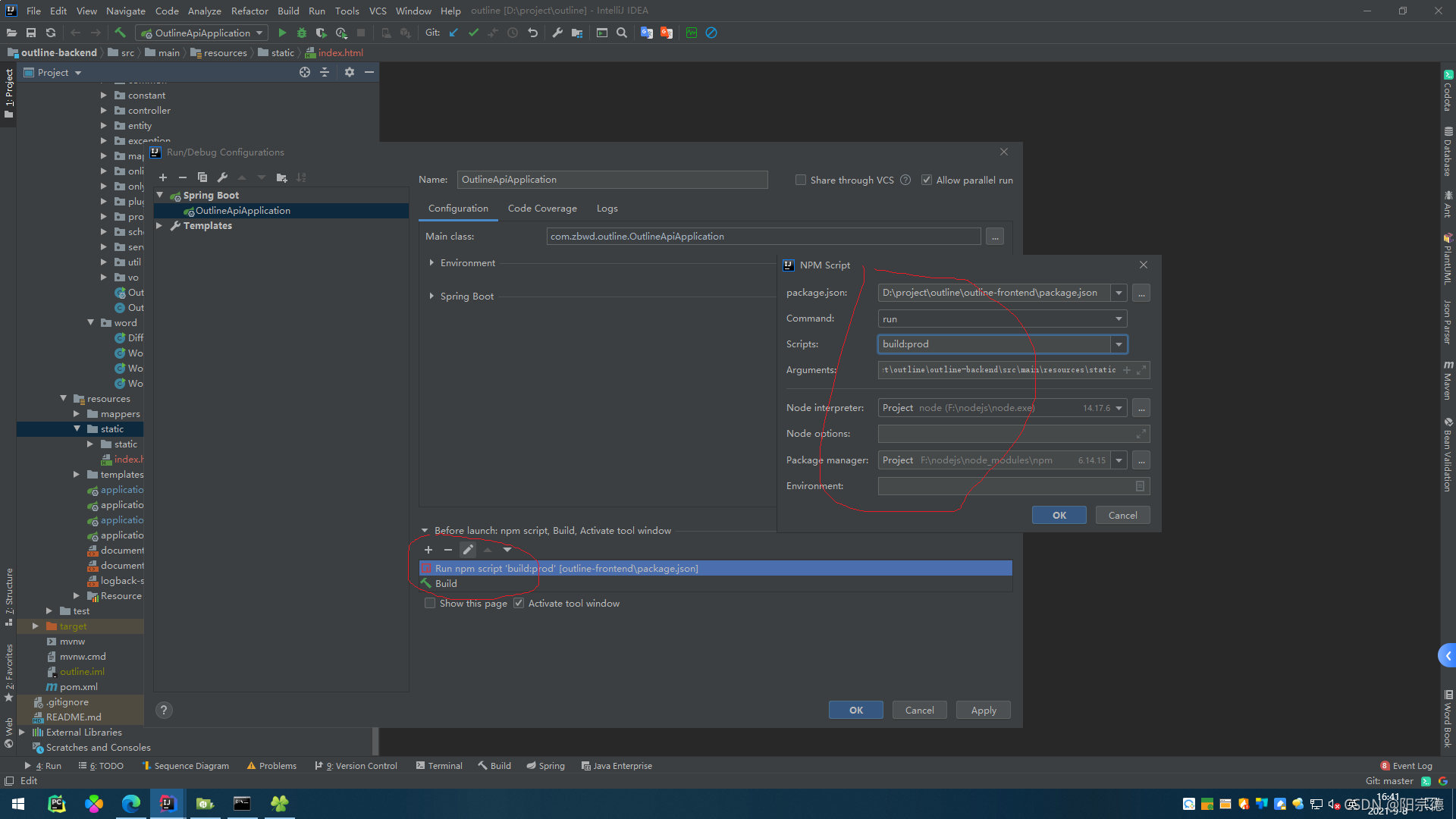The height and width of the screenshot is (819, 1456).
Task: Click the edit templates wrench icon in the dialog
Action: pos(222,177)
